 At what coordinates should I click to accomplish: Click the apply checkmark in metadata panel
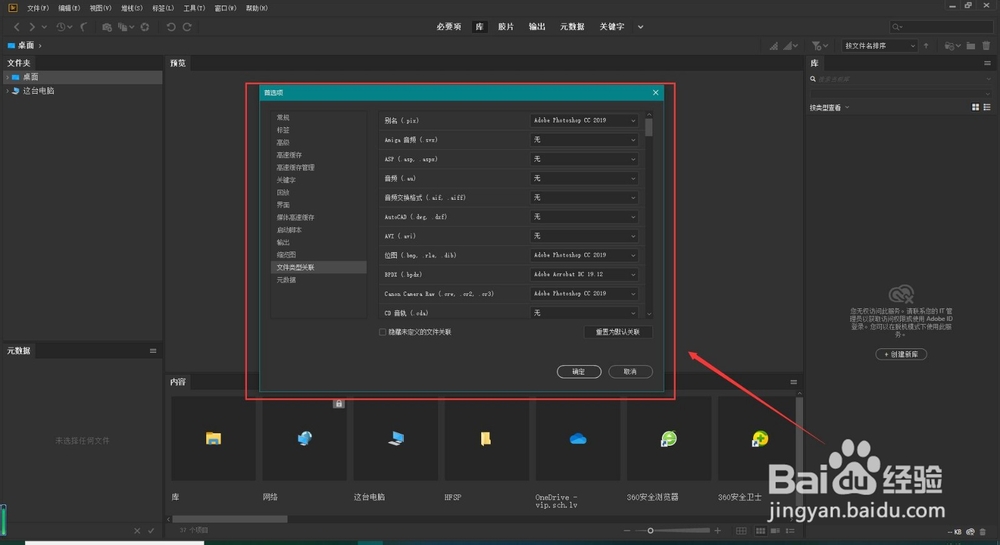[x=151, y=530]
